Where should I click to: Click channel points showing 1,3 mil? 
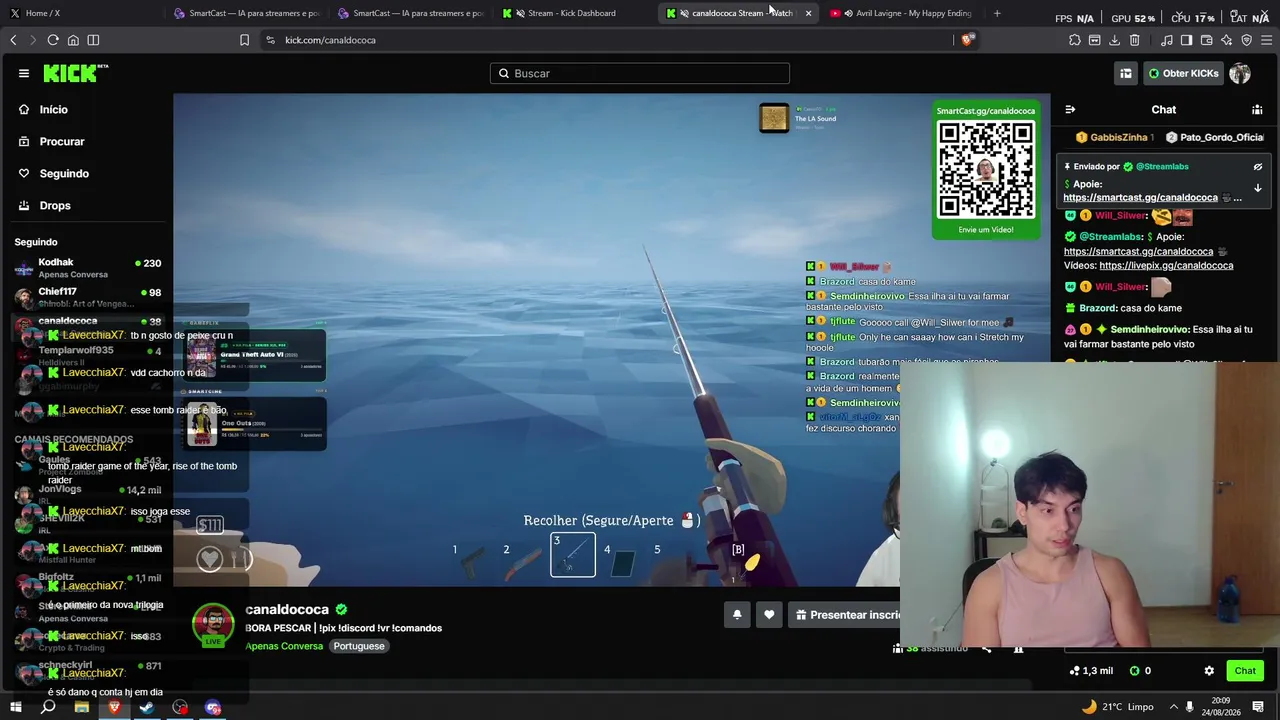pos(1091,671)
